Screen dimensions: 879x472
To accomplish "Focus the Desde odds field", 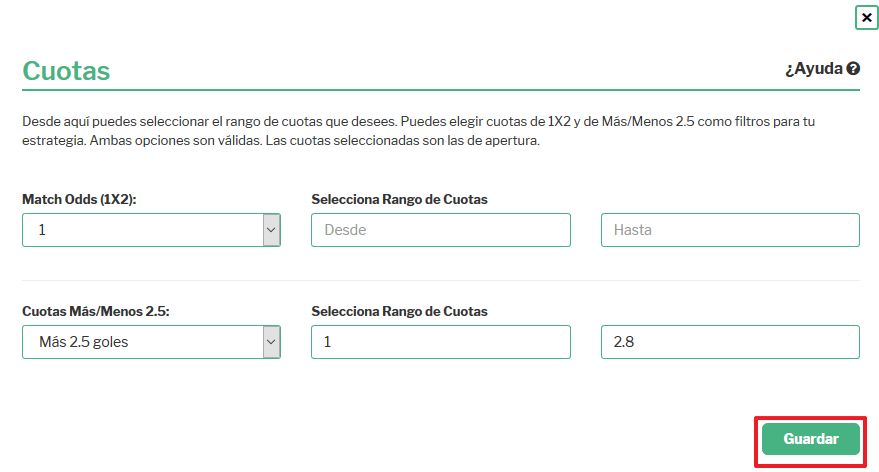I will [441, 230].
